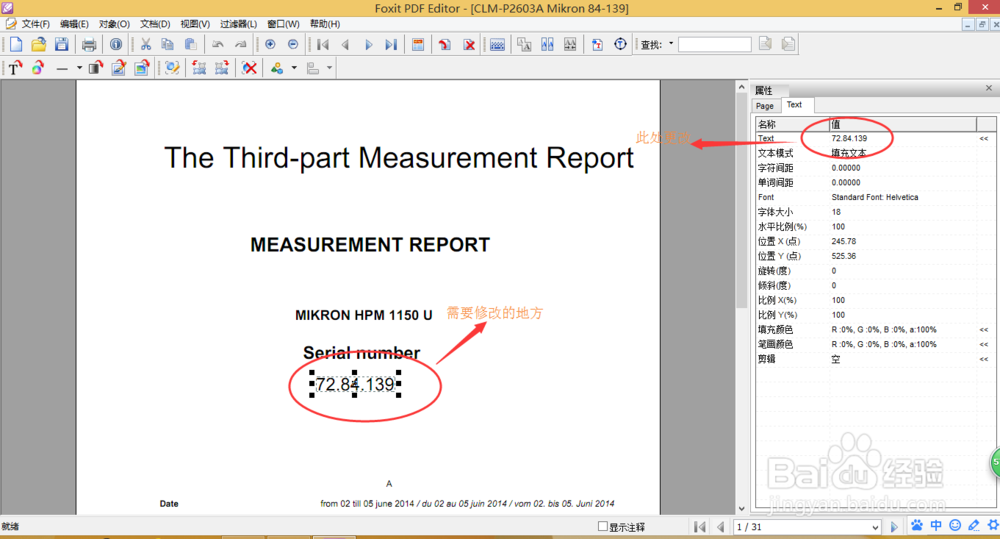Open the 编辑(E) menu
This screenshot has height=539, width=1000.
point(74,24)
